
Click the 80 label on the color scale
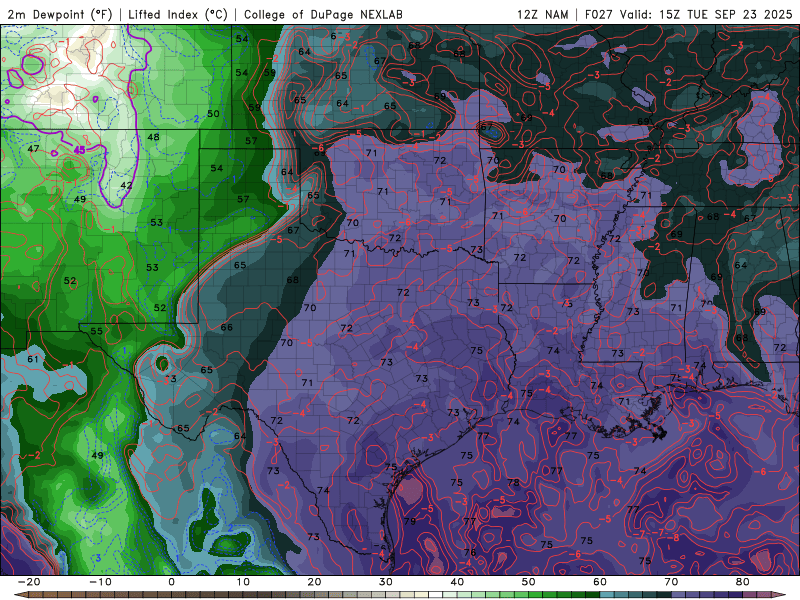coord(743,582)
